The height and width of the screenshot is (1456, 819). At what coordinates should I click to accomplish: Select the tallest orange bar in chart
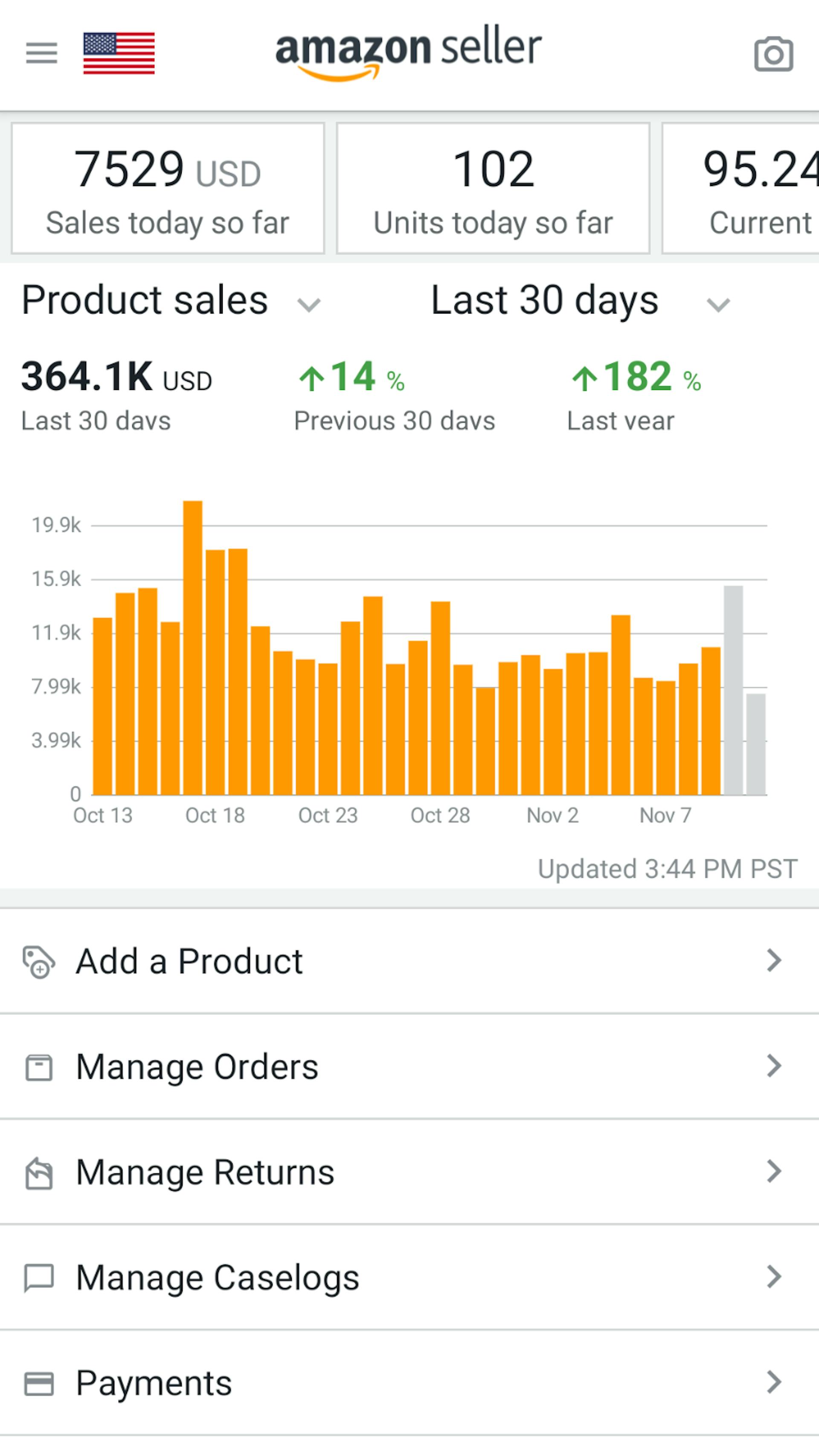[x=193, y=647]
